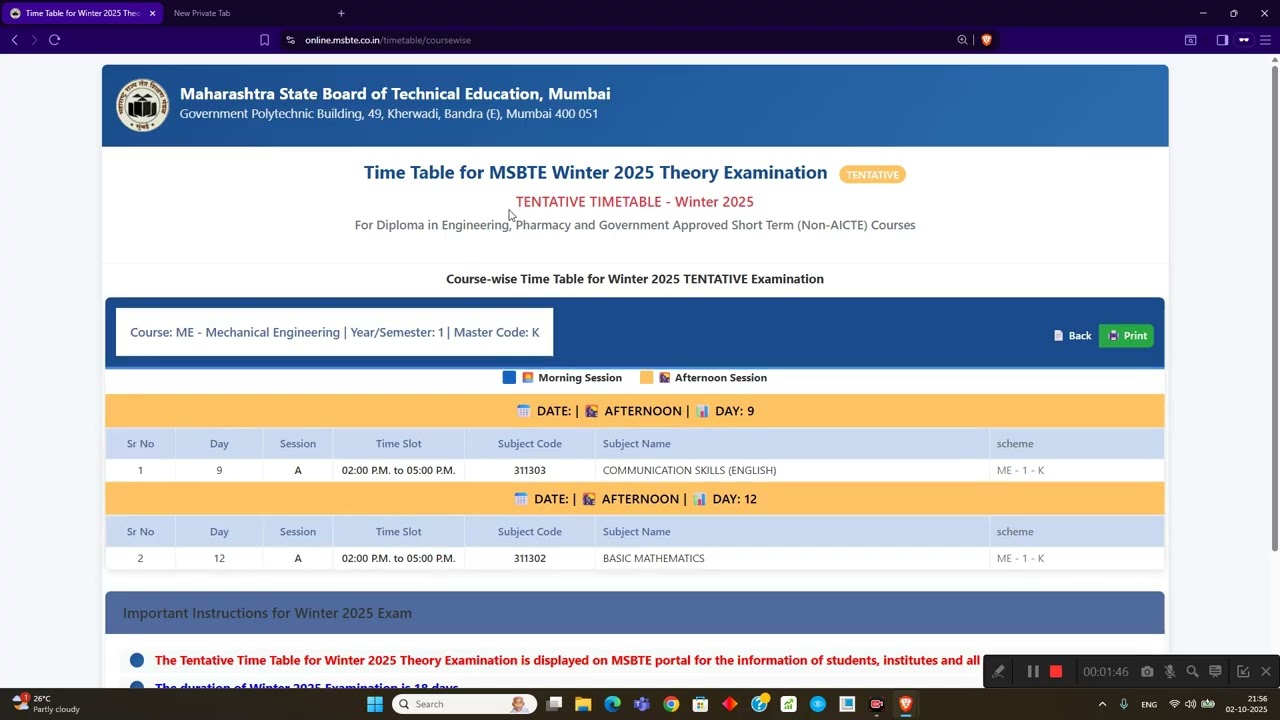Open File Explorer from the taskbar
Viewport: 1280px width, 720px height.
click(x=583, y=704)
